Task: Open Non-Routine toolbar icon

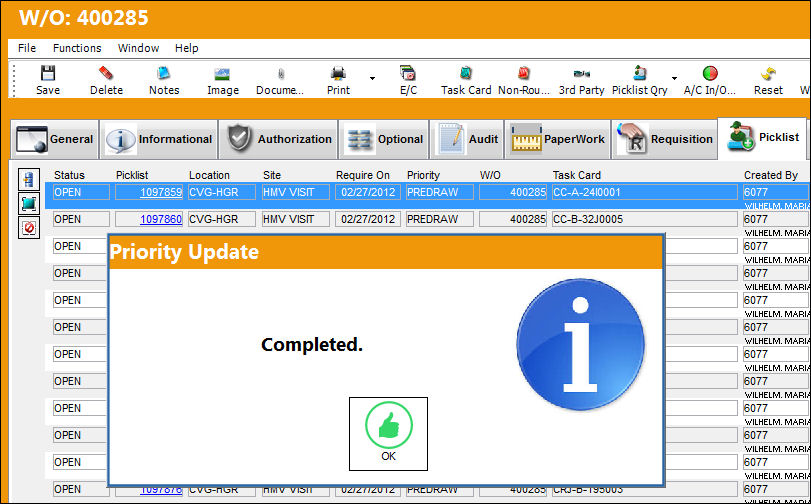Action: (523, 73)
